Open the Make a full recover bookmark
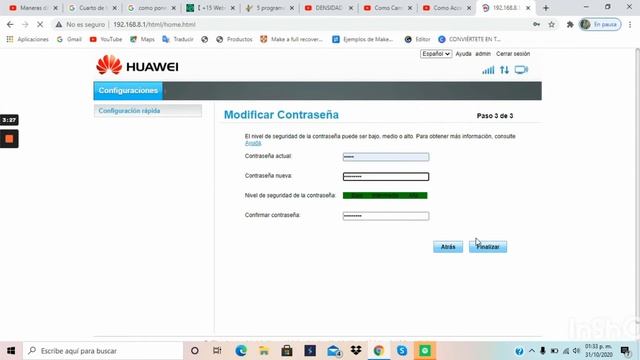 coord(291,39)
